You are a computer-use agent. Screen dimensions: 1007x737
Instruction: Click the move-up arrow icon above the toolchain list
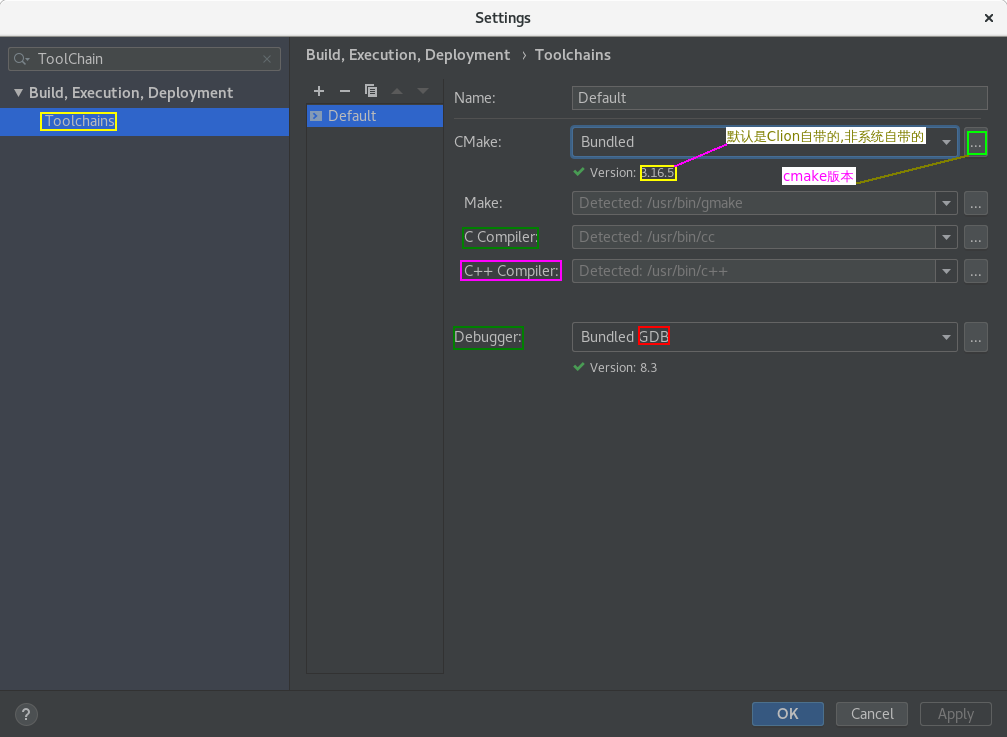coord(397,91)
